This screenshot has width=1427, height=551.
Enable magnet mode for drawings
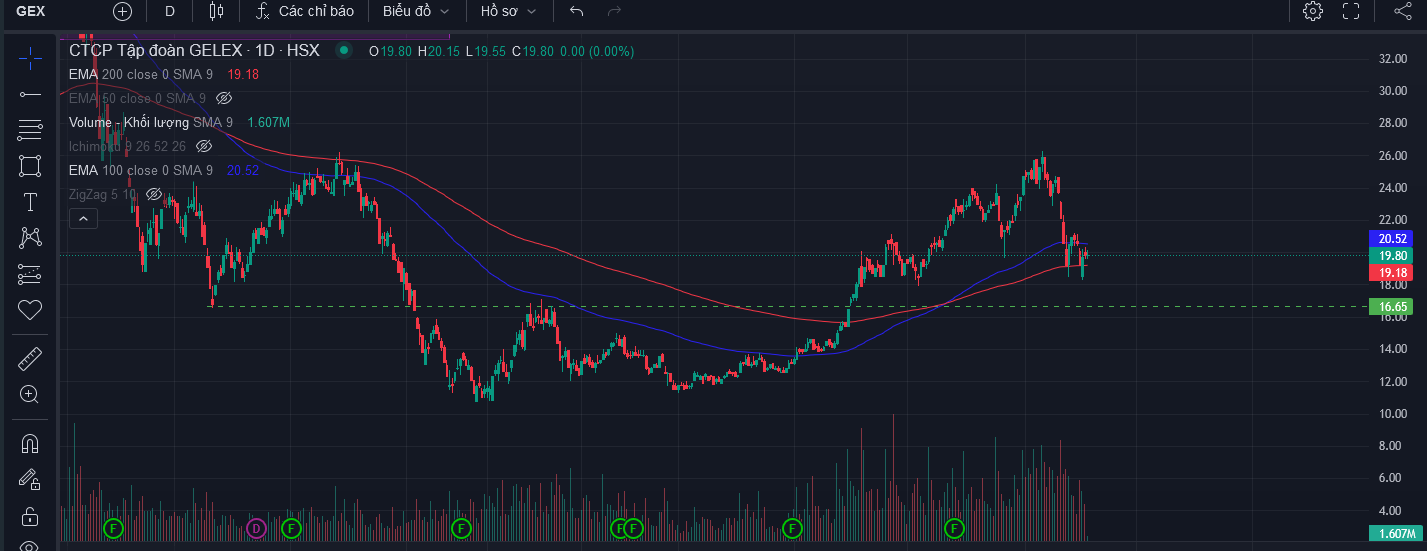[30, 443]
